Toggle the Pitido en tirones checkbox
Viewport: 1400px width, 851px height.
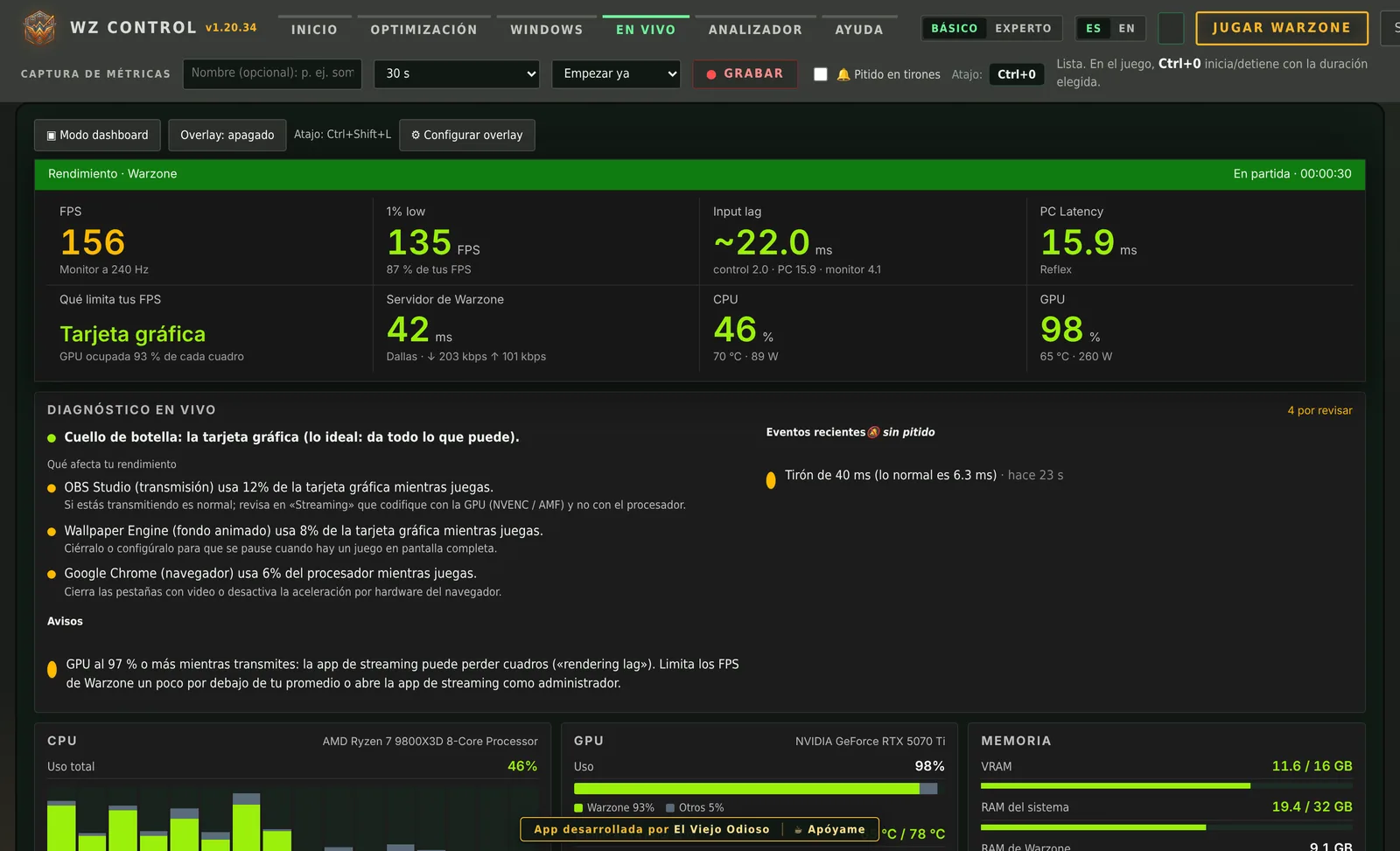click(821, 74)
